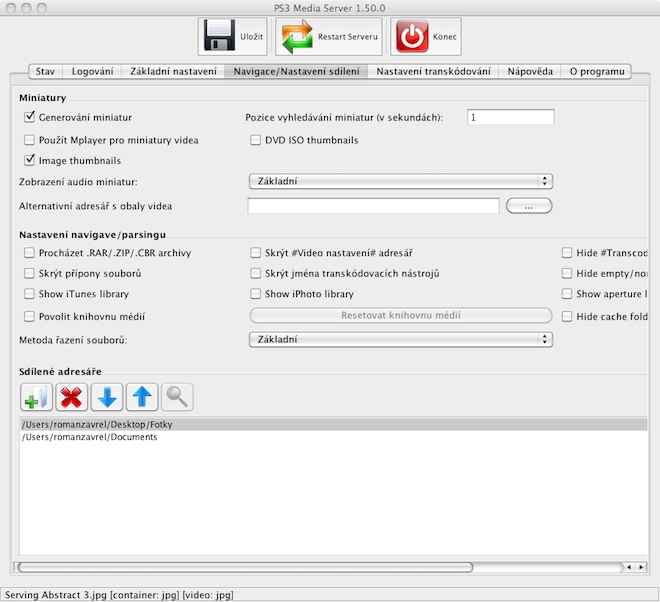
Task: Open Základní nastavení tab
Action: pyautogui.click(x=173, y=71)
